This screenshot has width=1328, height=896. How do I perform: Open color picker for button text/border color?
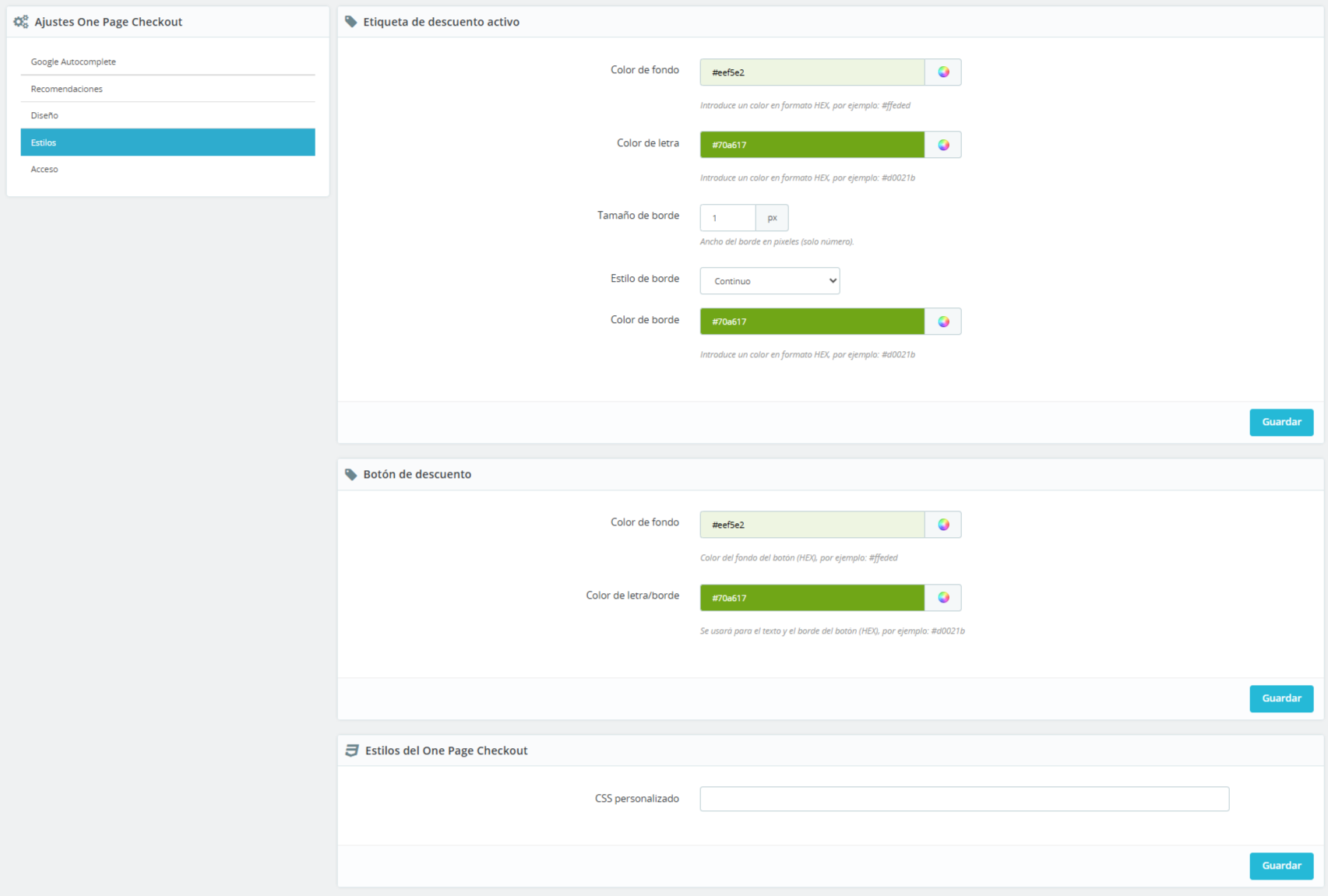943,598
